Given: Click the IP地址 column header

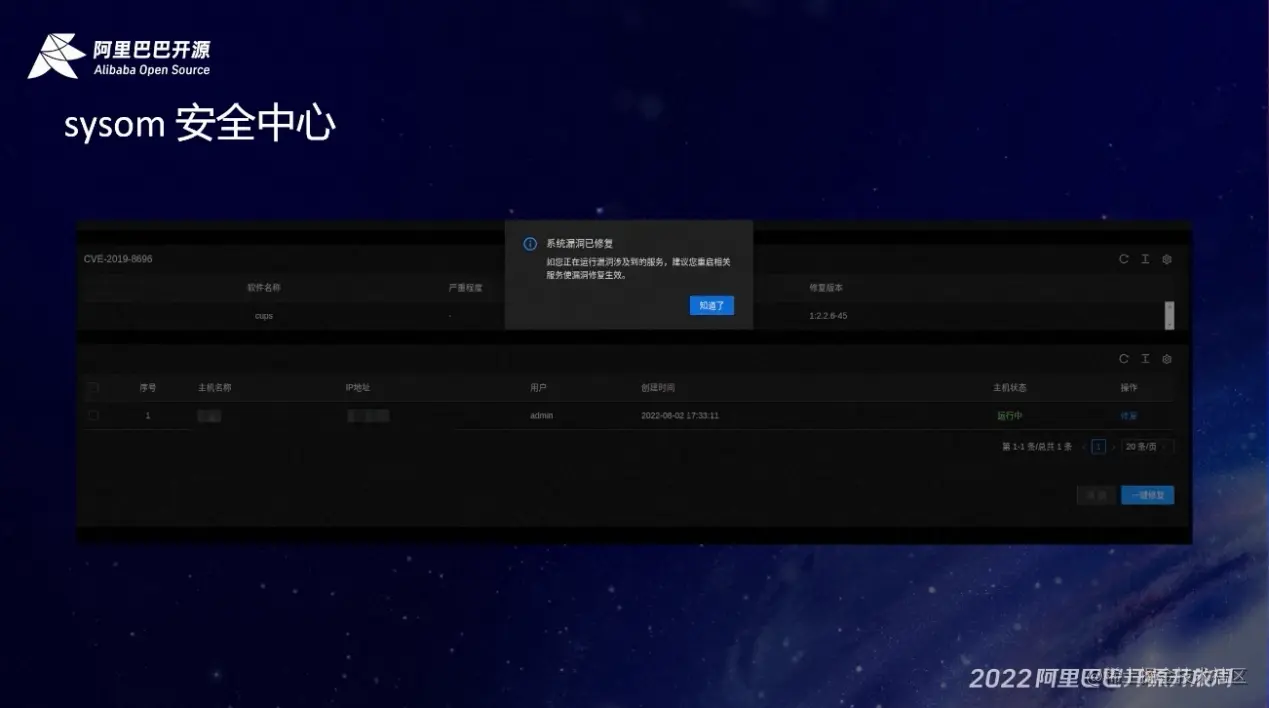Looking at the screenshot, I should [x=358, y=388].
